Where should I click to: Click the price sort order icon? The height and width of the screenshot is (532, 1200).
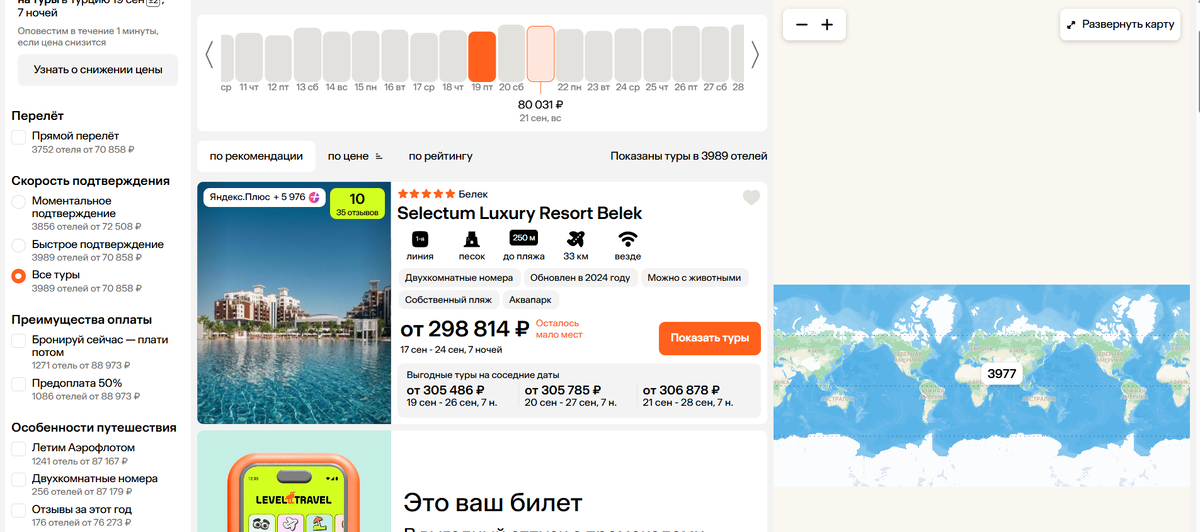379,156
